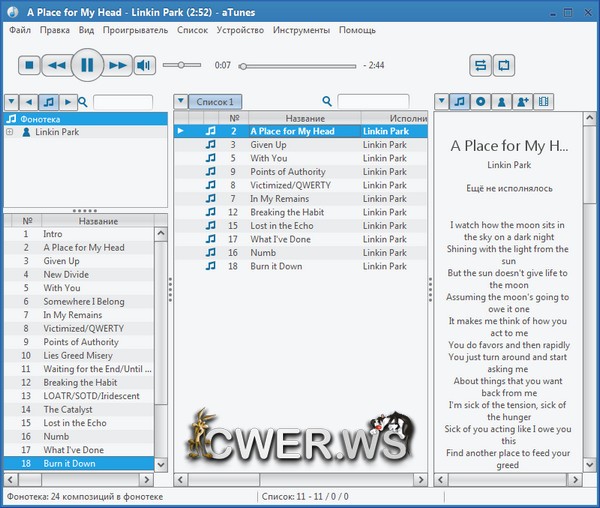Show artist info in the context panel
The width and height of the screenshot is (600, 508).
(x=502, y=101)
